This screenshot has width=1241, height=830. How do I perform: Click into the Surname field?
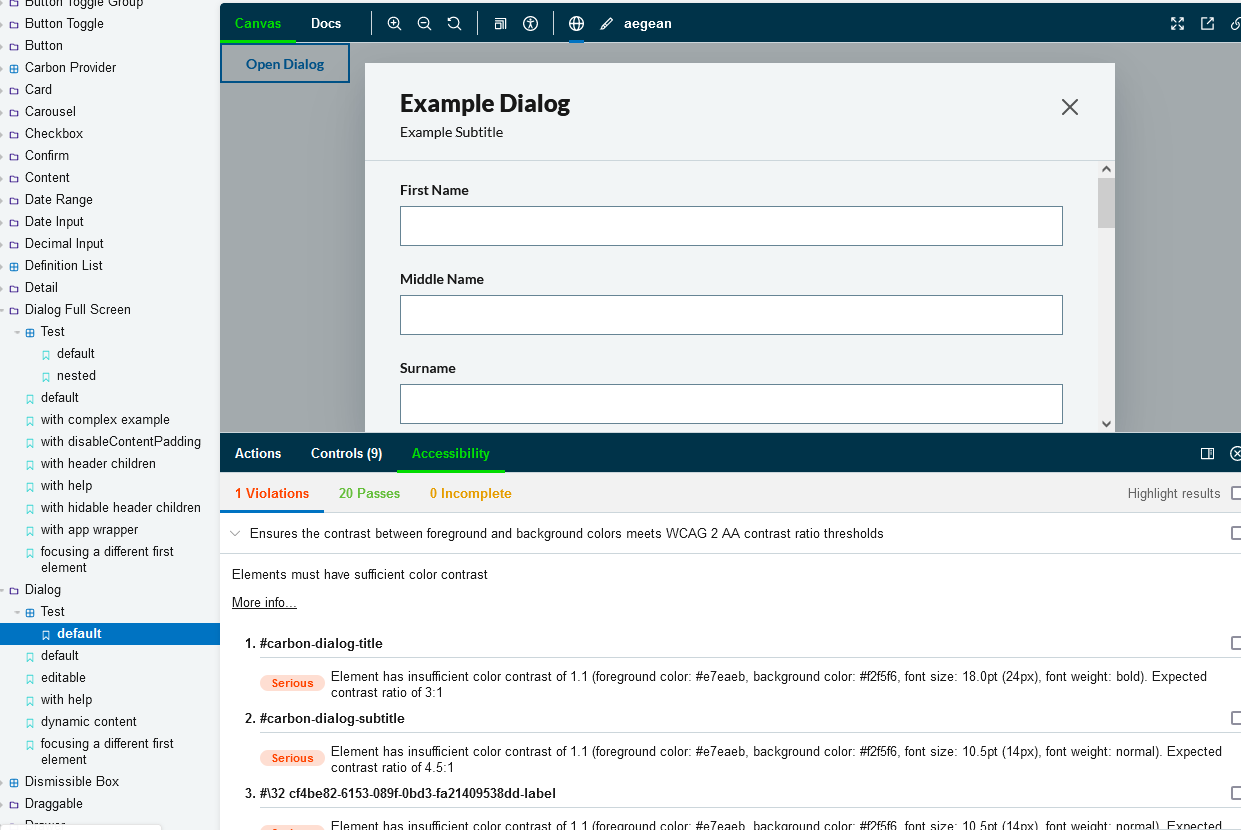pyautogui.click(x=731, y=404)
